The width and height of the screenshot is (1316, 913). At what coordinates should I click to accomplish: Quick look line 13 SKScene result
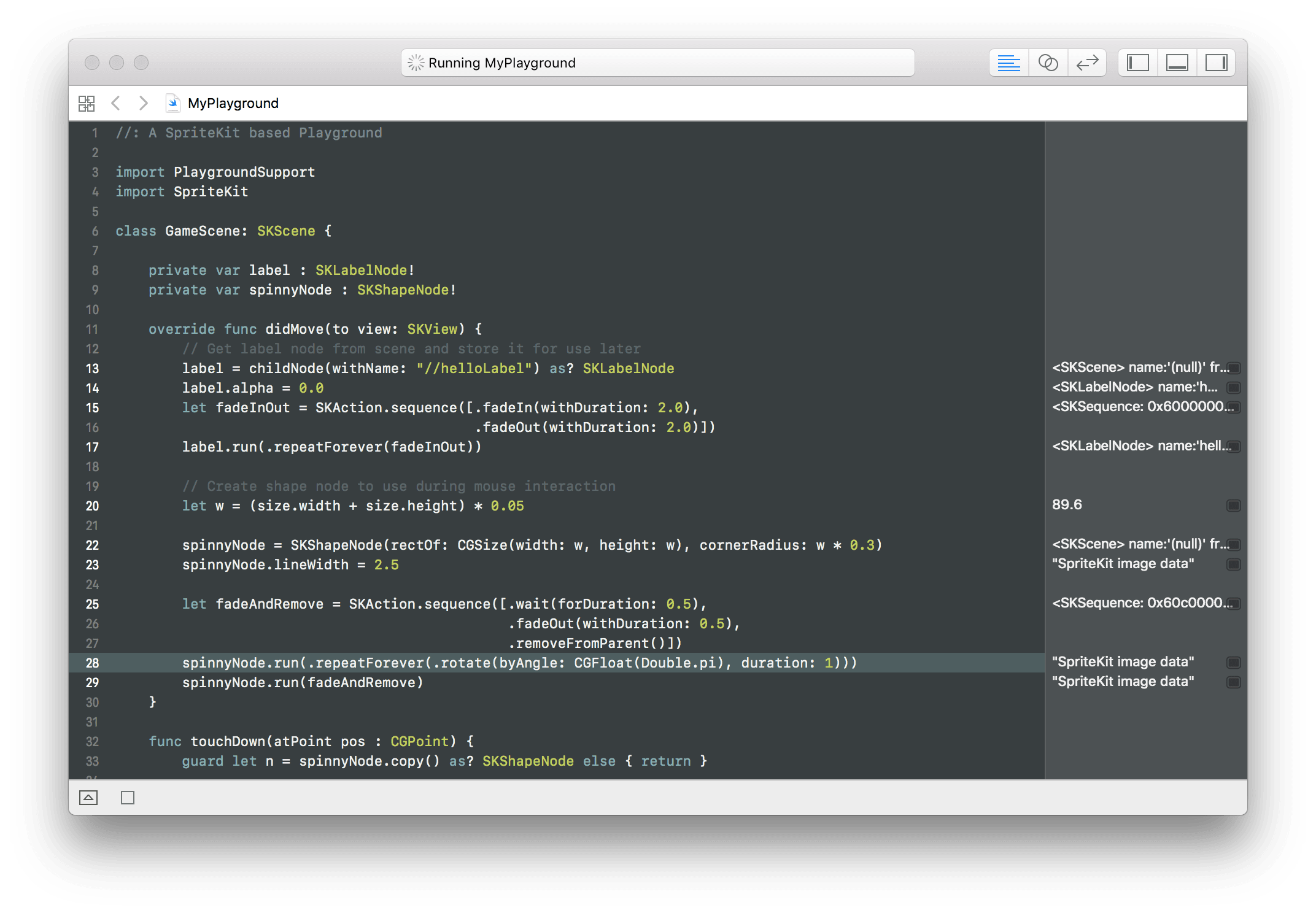(x=1233, y=368)
